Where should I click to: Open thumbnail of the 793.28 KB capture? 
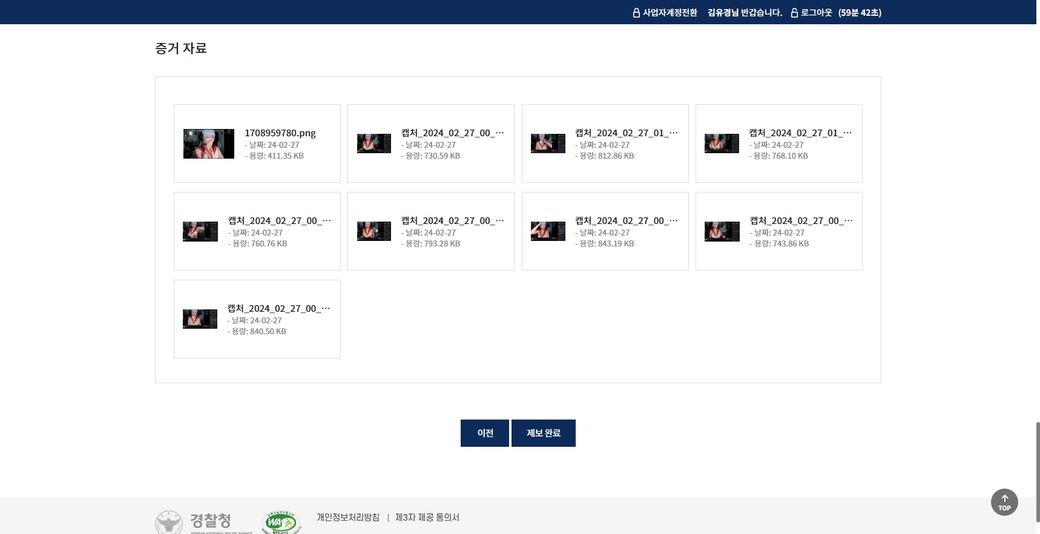(x=374, y=232)
